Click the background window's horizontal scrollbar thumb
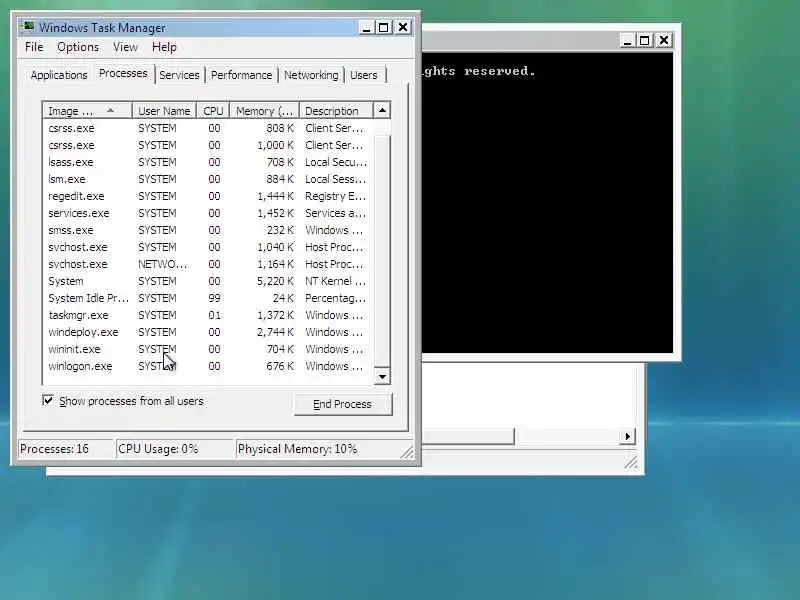Image resolution: width=800 pixels, height=600 pixels. point(468,437)
